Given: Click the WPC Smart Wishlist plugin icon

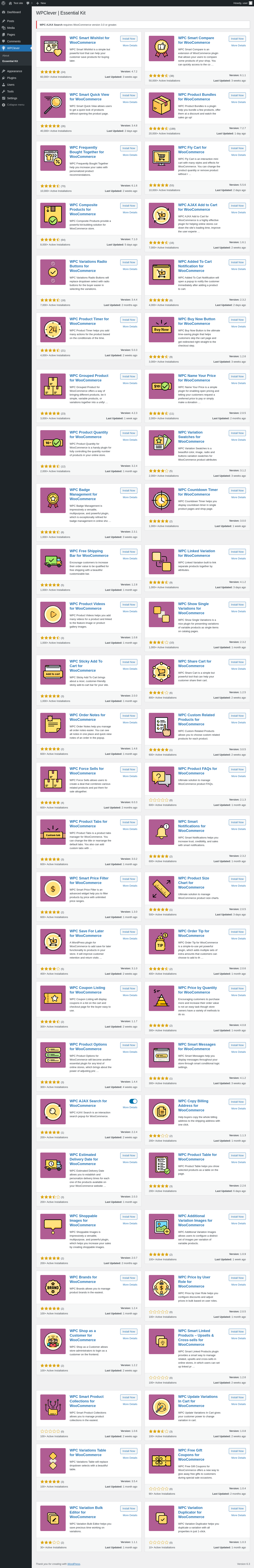Looking at the screenshot, I should [x=53, y=49].
